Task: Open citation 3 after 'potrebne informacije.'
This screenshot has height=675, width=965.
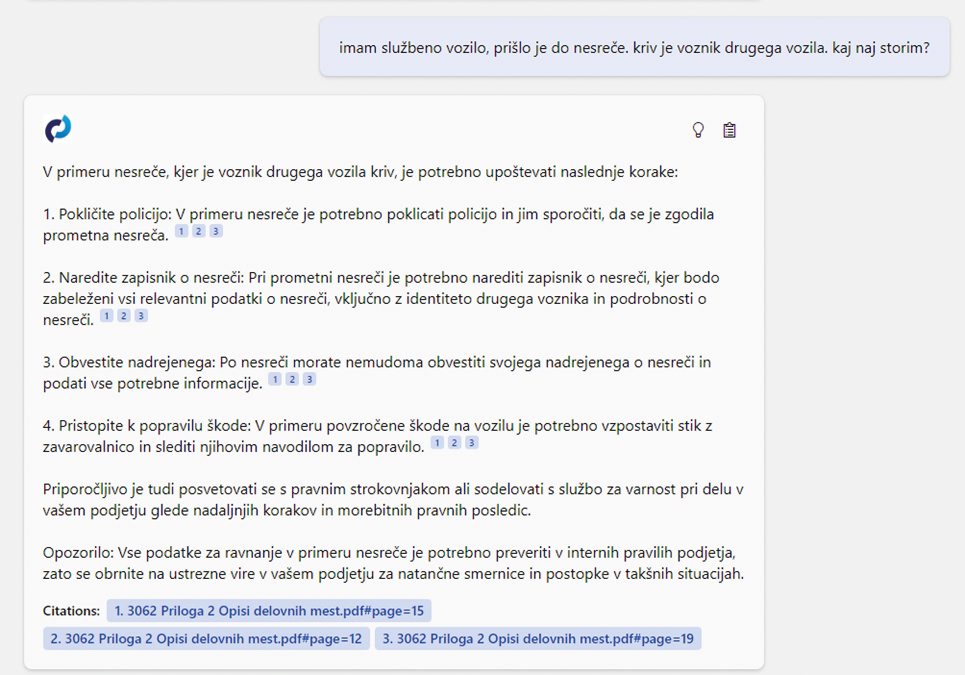Action: (310, 379)
